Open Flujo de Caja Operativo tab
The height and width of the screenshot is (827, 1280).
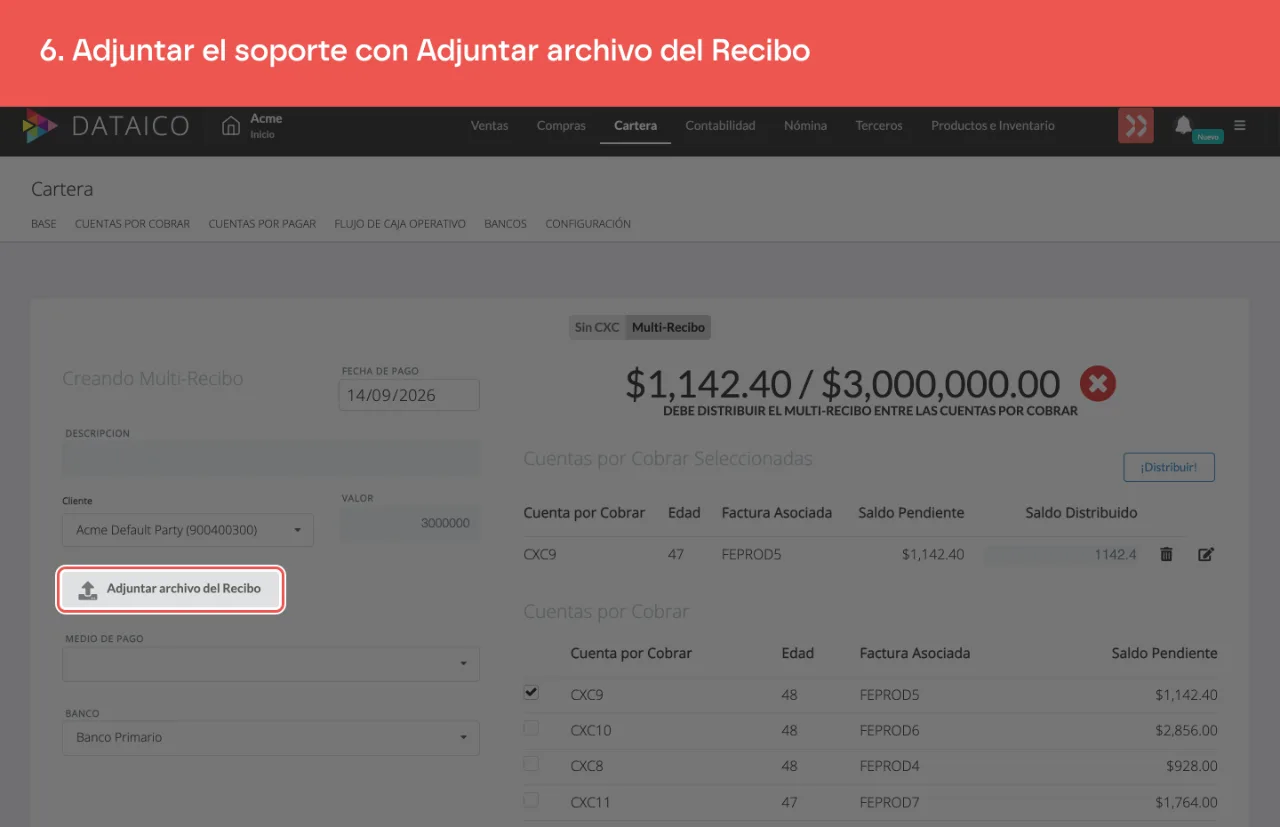(400, 224)
